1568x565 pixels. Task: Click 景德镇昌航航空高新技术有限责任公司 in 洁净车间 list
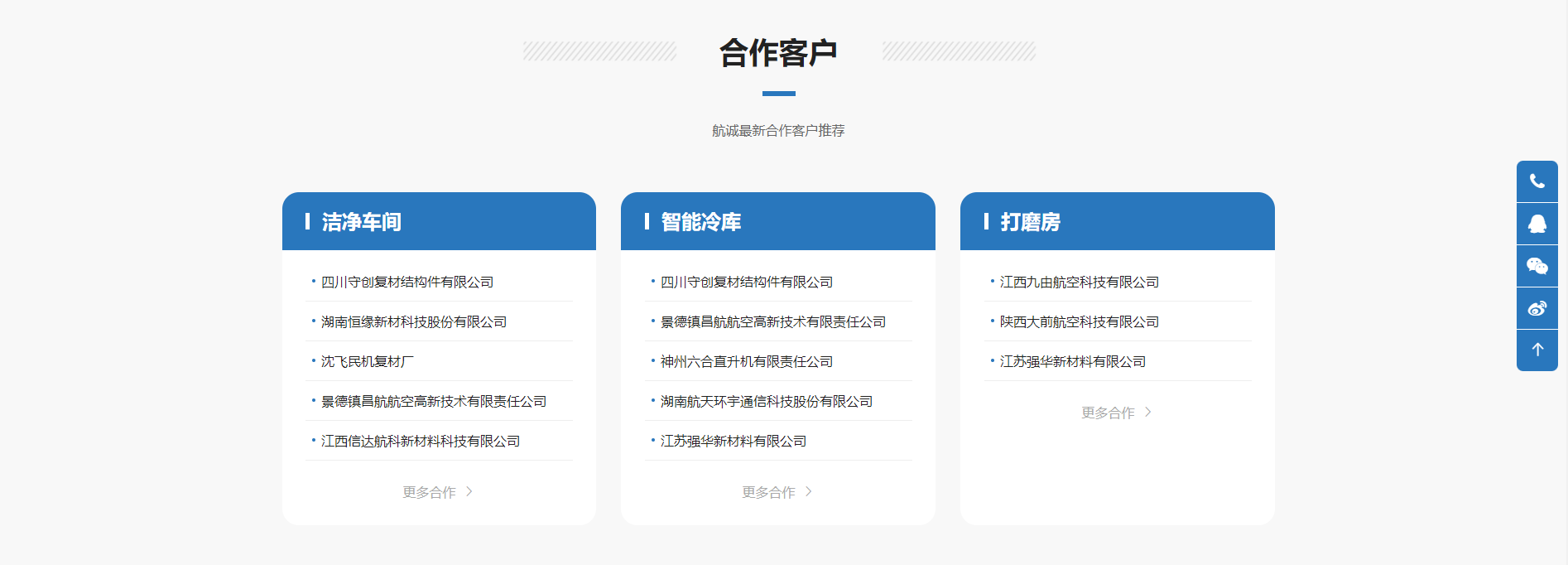(434, 402)
